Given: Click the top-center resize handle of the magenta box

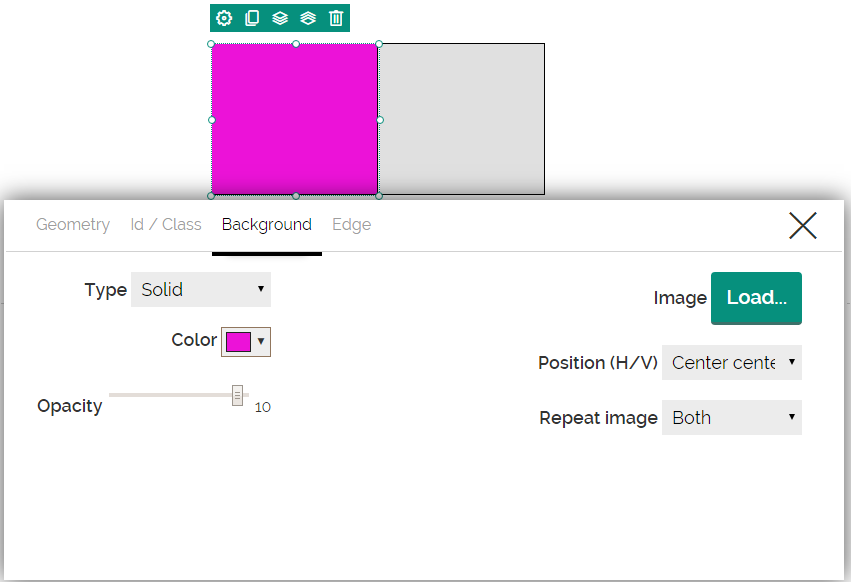Looking at the screenshot, I should 296,44.
